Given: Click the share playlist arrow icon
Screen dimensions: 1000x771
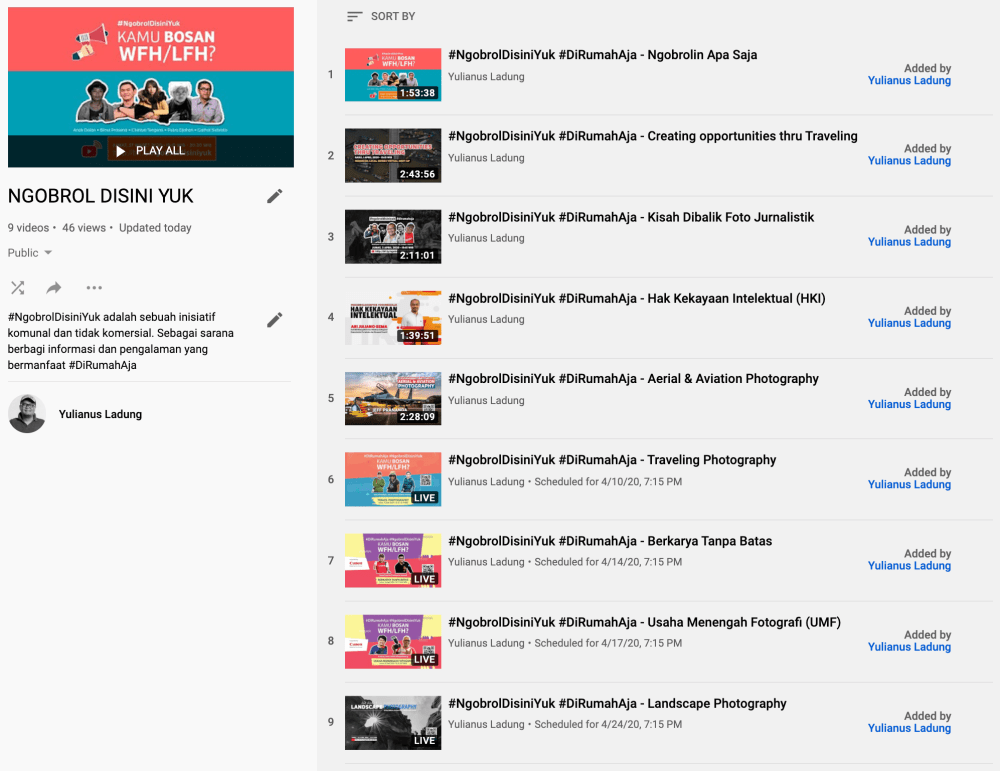Looking at the screenshot, I should [x=54, y=288].
